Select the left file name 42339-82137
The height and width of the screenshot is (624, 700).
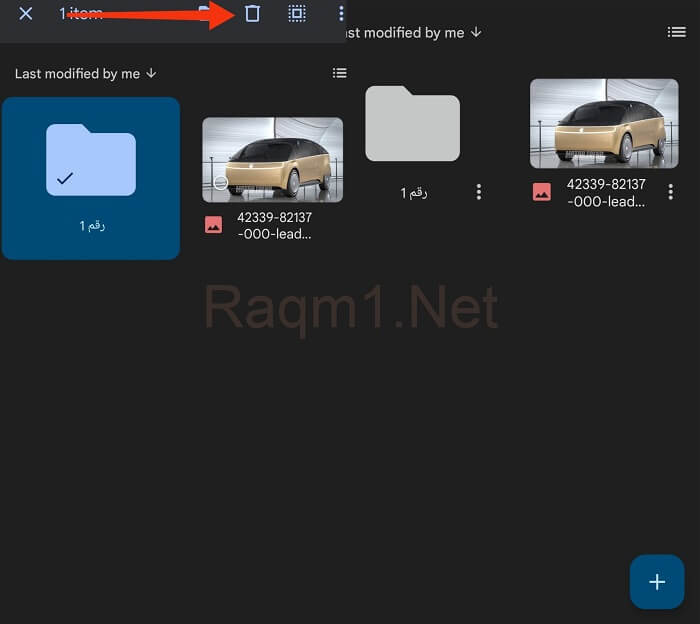point(274,225)
